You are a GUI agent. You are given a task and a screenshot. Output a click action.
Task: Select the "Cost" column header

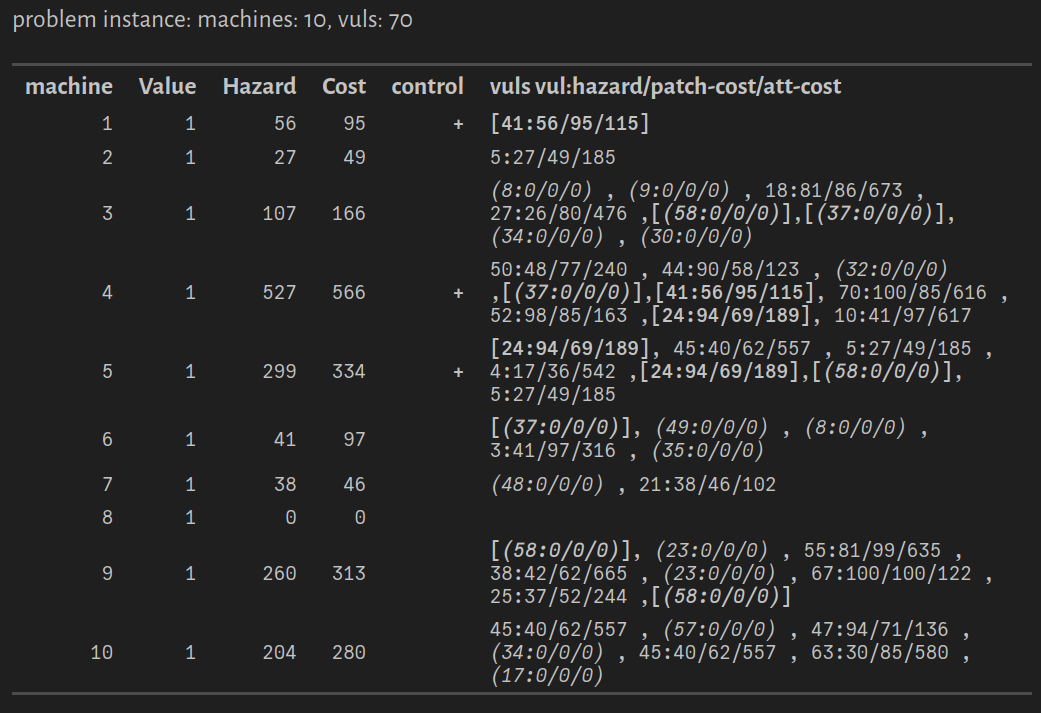(x=344, y=87)
